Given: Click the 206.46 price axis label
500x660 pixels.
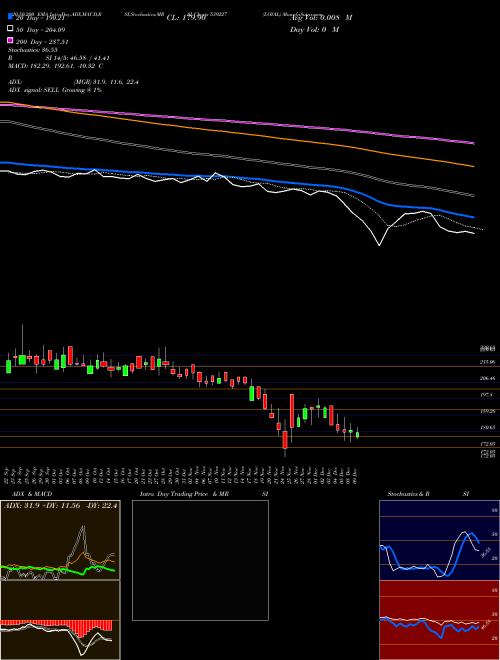Looking at the screenshot, I should click(x=488, y=378).
